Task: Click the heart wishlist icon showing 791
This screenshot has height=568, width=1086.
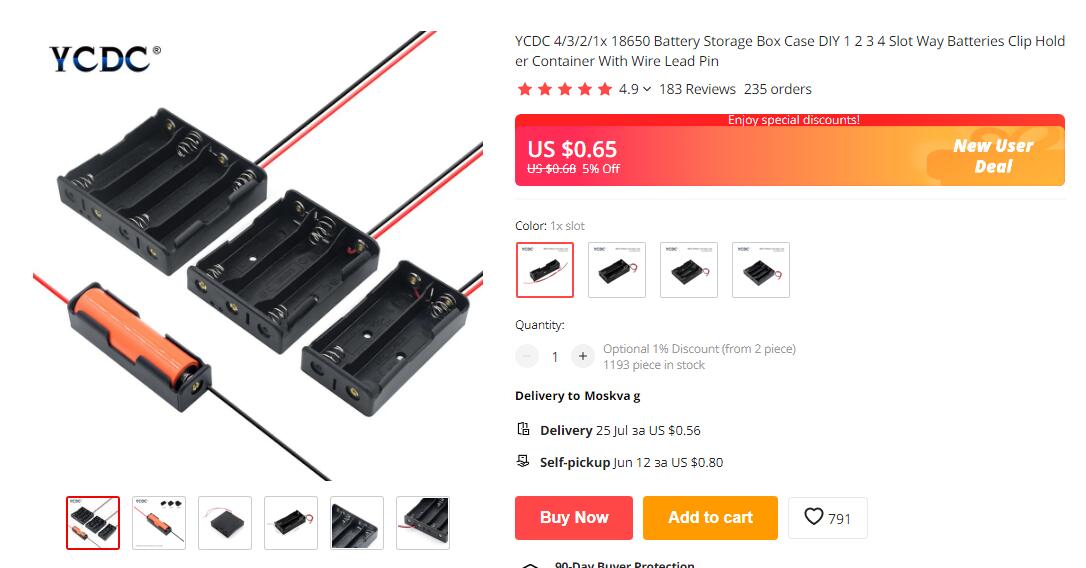Action: 814,517
